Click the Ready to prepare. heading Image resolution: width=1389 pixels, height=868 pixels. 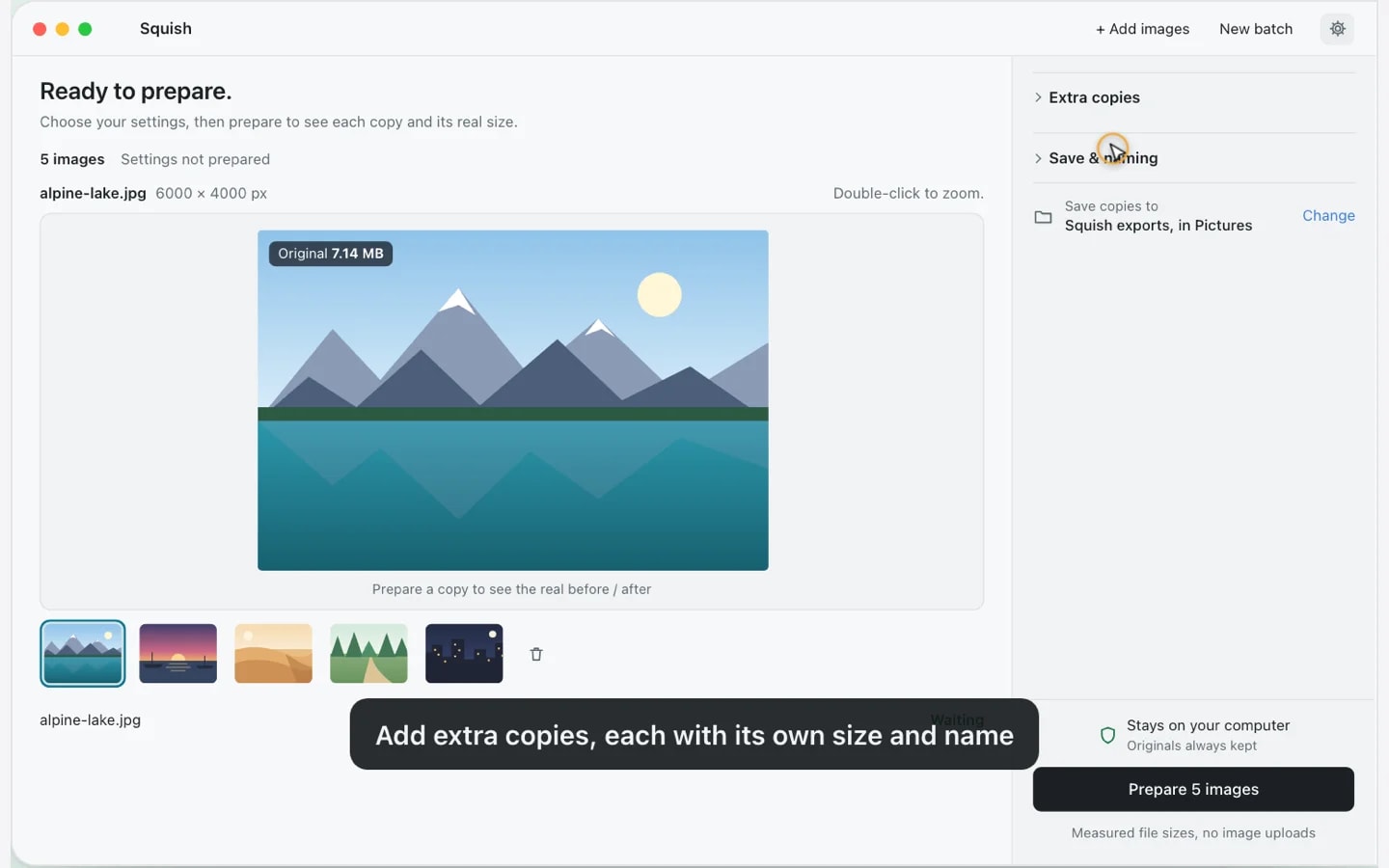[x=136, y=91]
